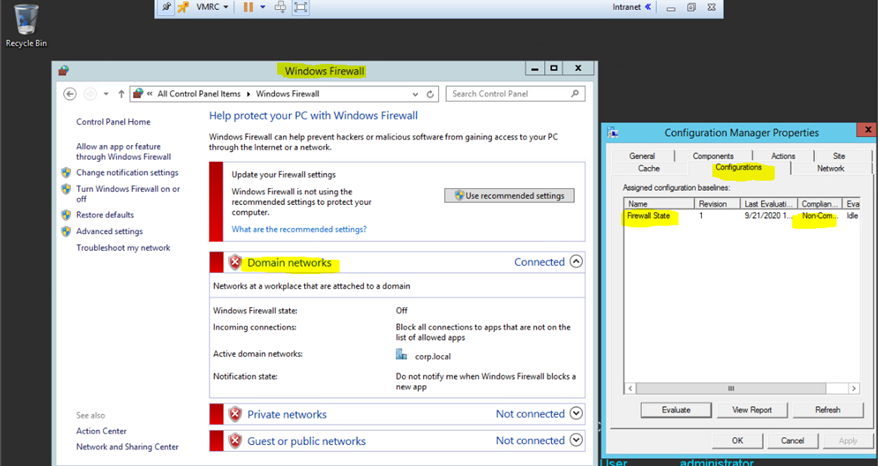Viewport: 878px width, 466px height.
Task: Refresh the Windows Firewall page
Action: (430, 94)
